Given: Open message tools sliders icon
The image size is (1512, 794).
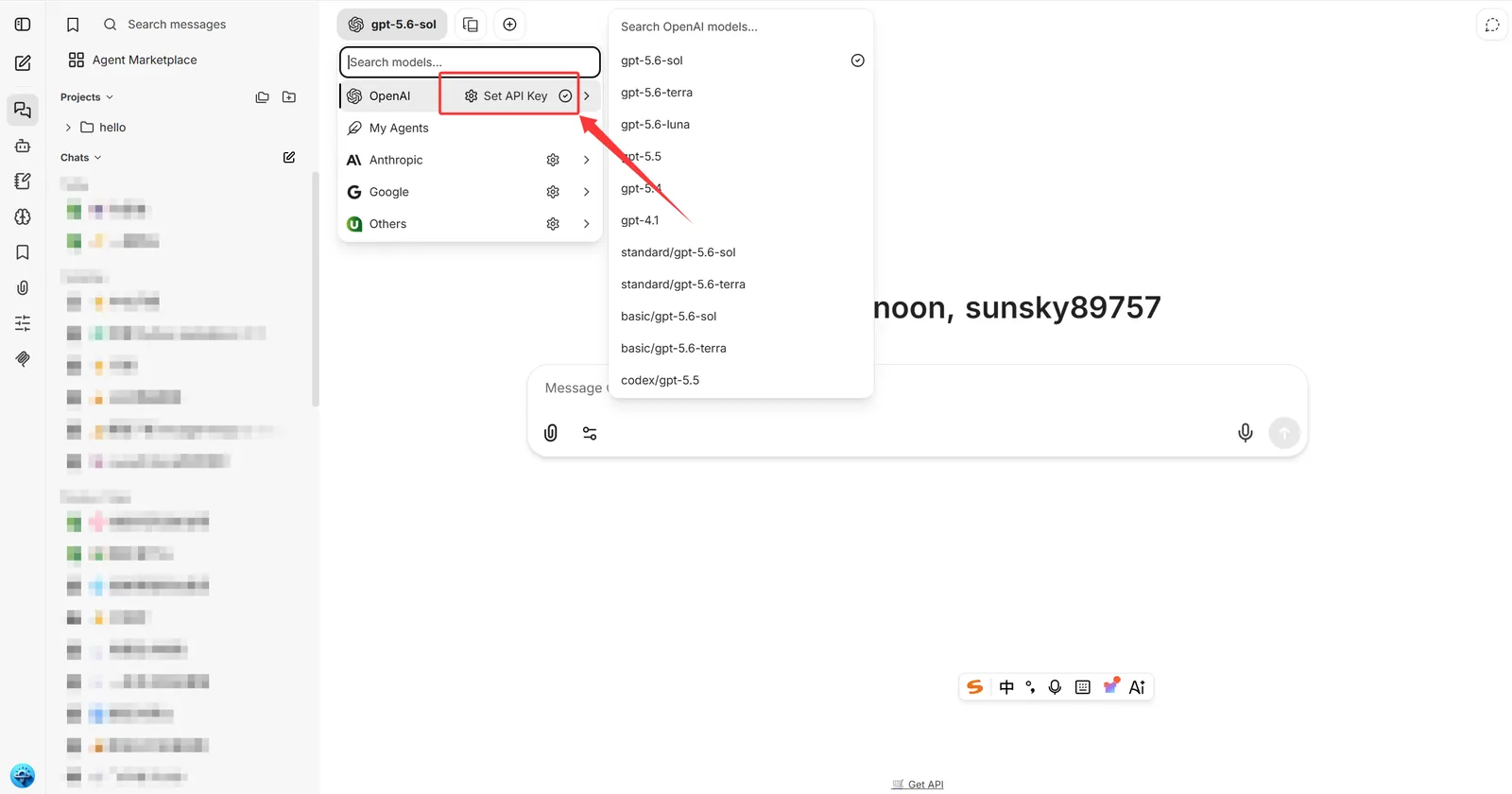Looking at the screenshot, I should pos(590,433).
